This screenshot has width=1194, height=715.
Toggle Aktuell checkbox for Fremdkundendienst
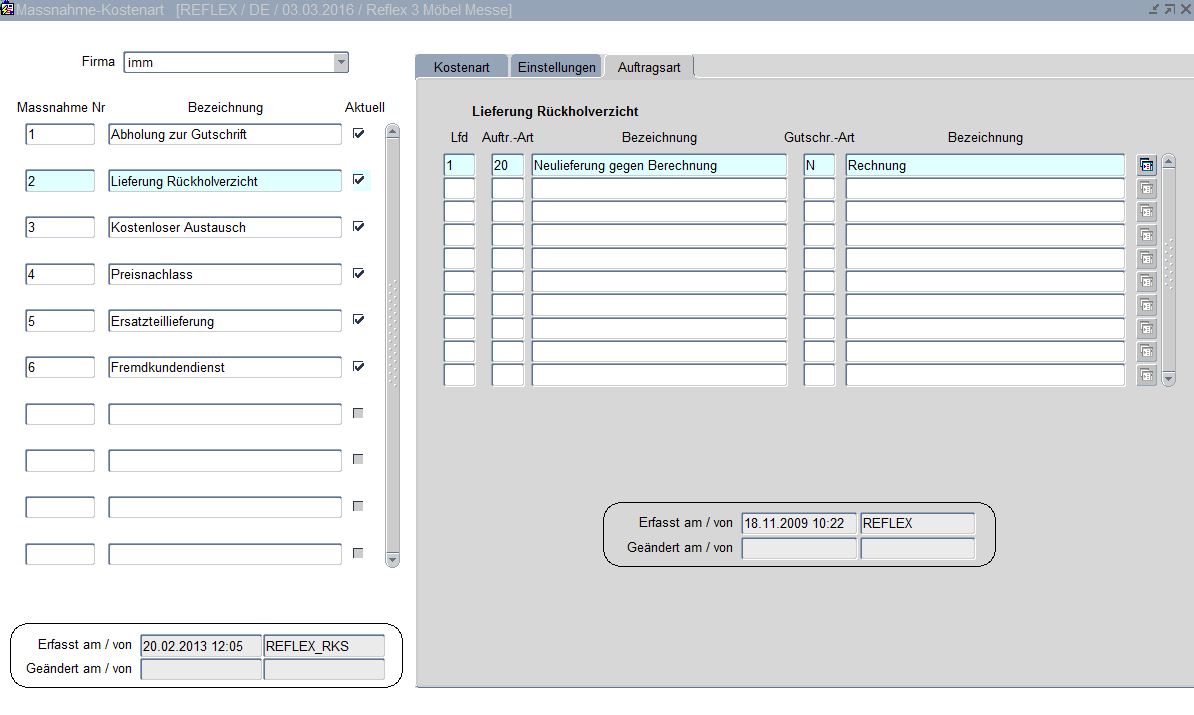coord(358,367)
